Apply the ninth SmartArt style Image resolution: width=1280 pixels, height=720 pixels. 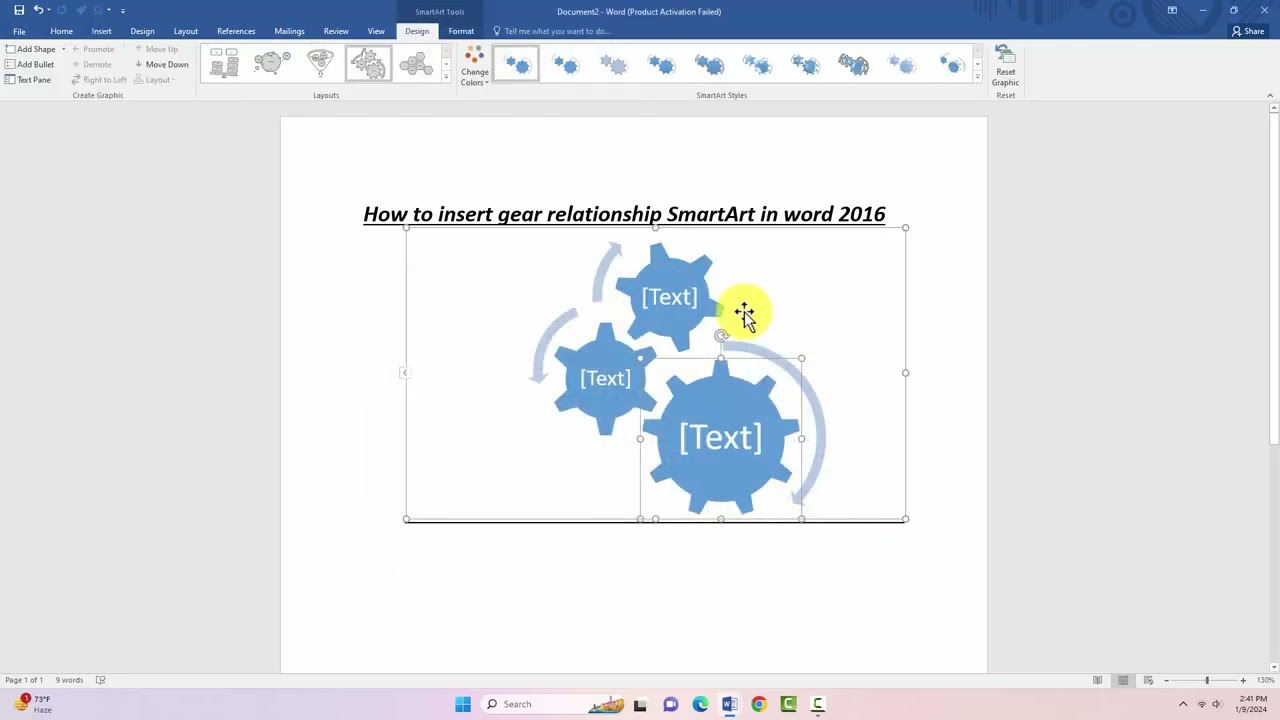coord(901,64)
